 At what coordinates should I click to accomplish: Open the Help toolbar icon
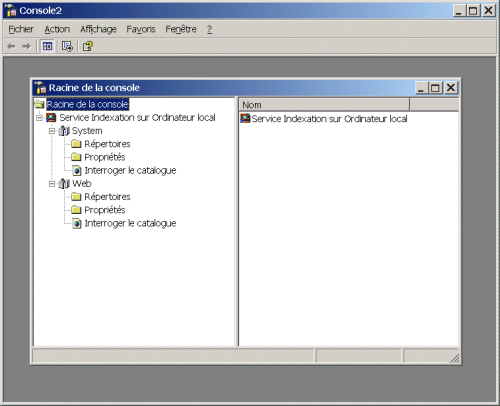88,46
